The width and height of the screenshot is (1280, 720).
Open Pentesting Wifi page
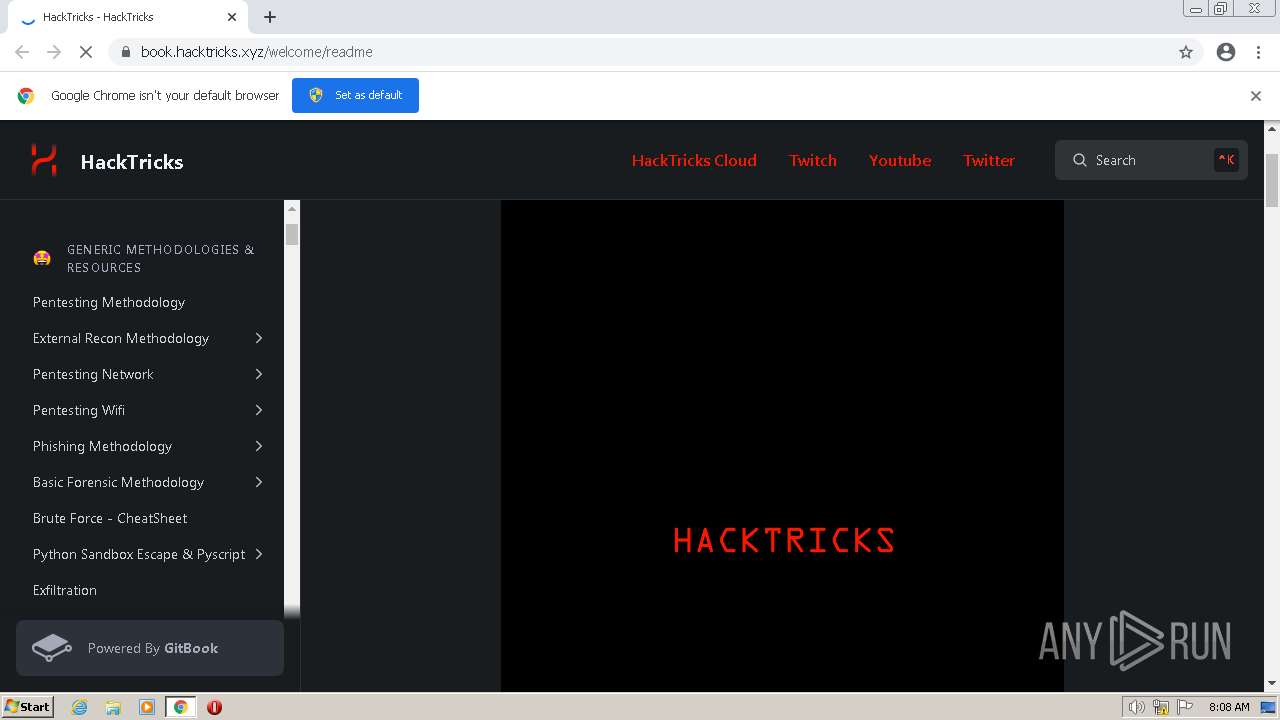click(x=79, y=410)
